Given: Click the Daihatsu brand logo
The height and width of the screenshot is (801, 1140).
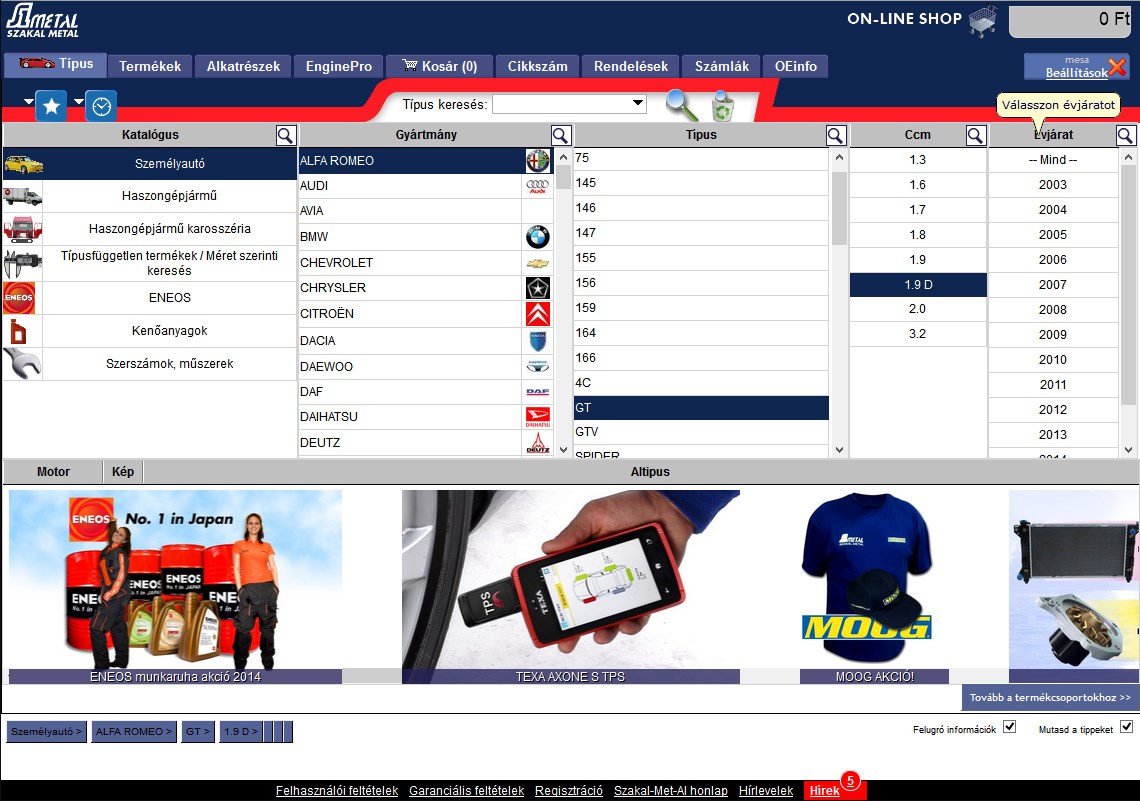Looking at the screenshot, I should pos(538,417).
